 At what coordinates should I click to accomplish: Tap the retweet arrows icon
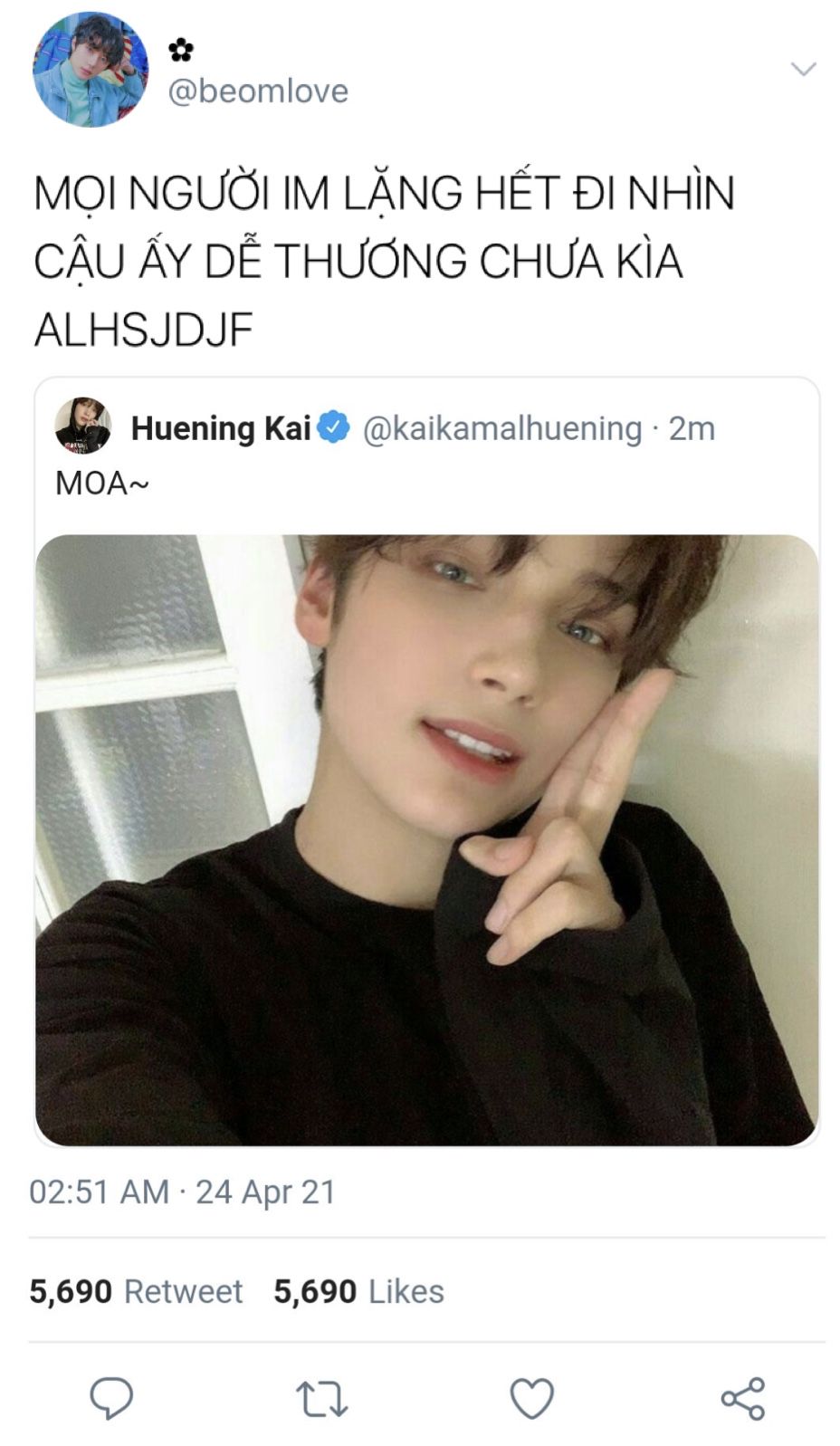point(321,1399)
